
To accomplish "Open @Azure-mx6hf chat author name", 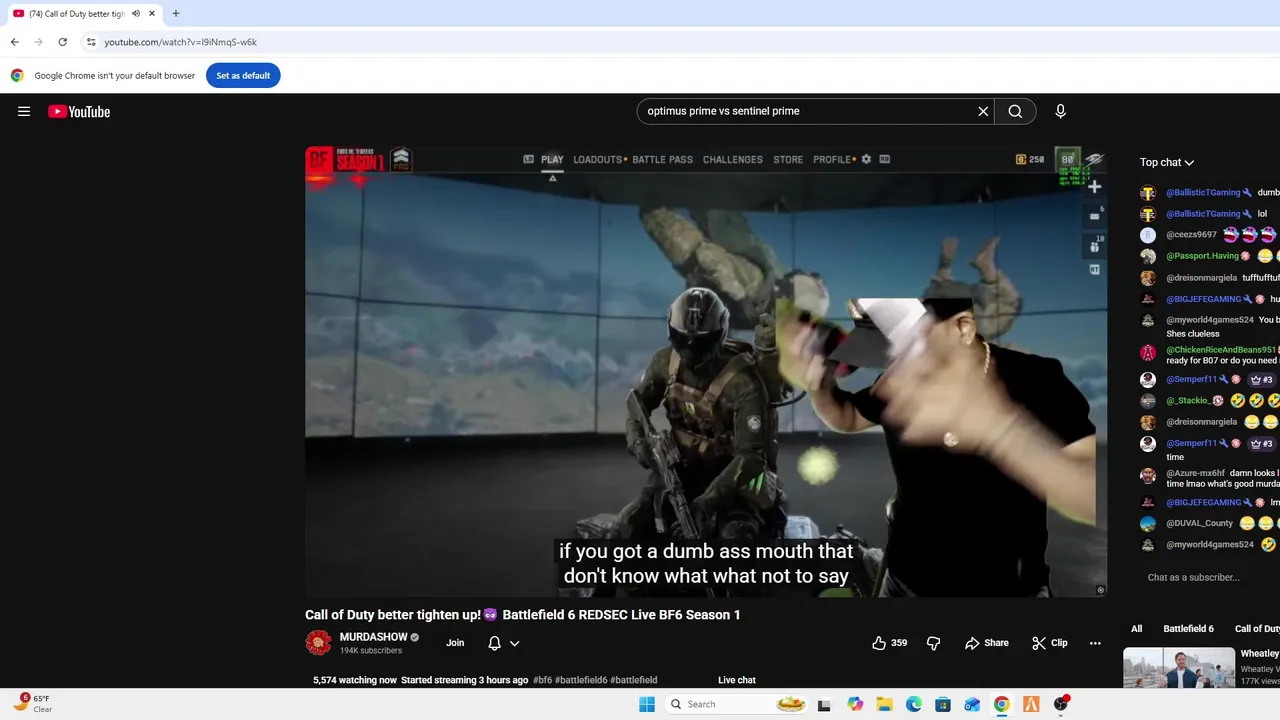I will [x=1195, y=473].
